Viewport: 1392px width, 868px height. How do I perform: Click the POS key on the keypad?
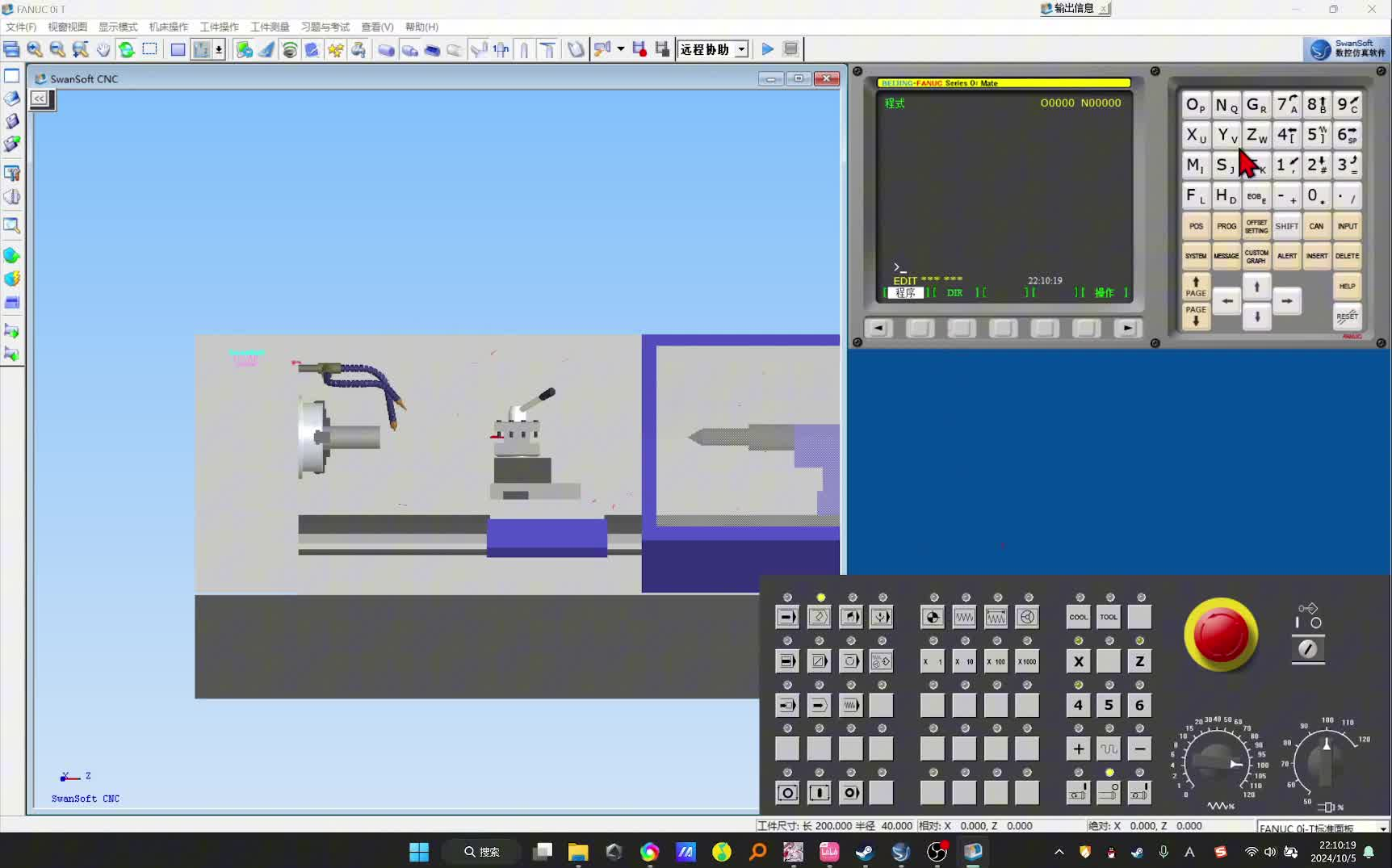click(x=1196, y=226)
